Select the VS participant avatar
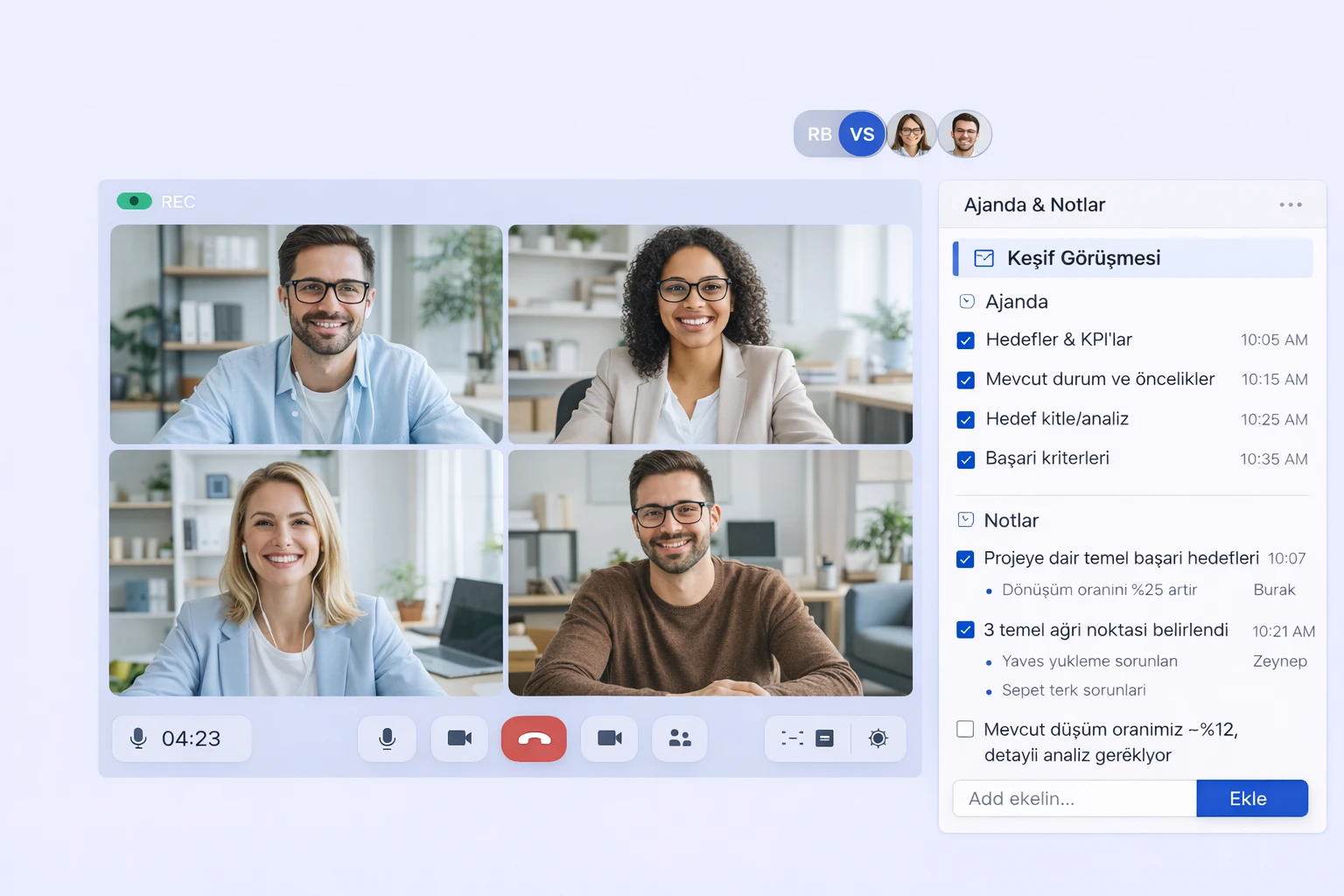Image resolution: width=1344 pixels, height=896 pixels. [862, 134]
